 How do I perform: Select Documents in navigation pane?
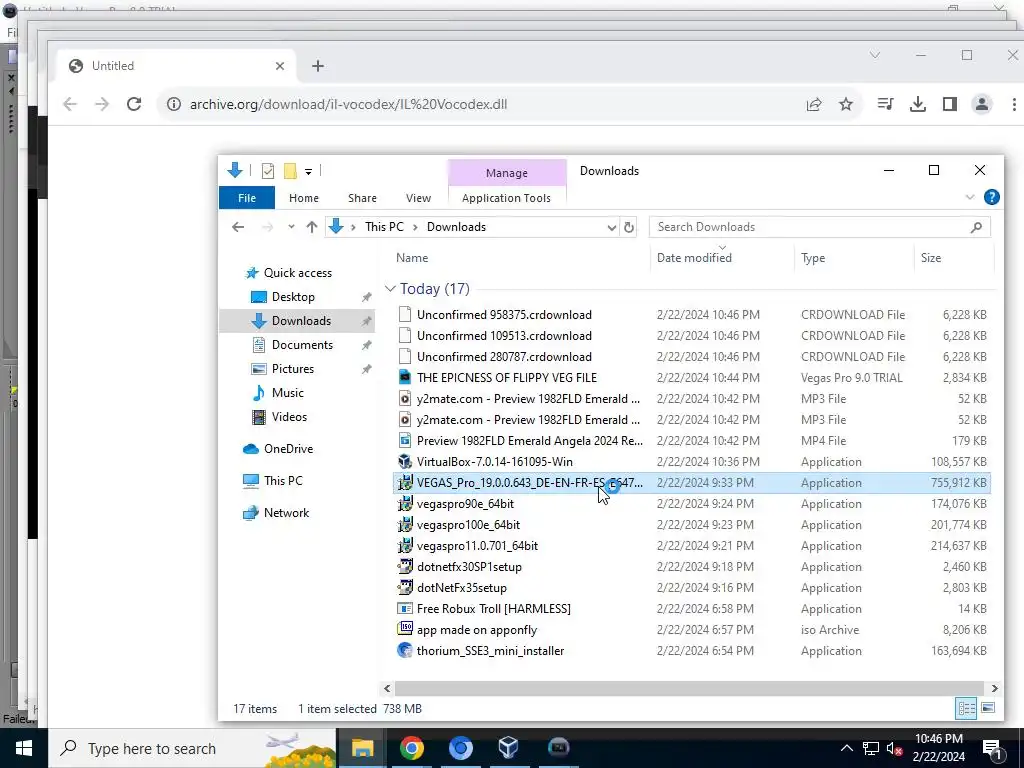pyautogui.click(x=302, y=345)
